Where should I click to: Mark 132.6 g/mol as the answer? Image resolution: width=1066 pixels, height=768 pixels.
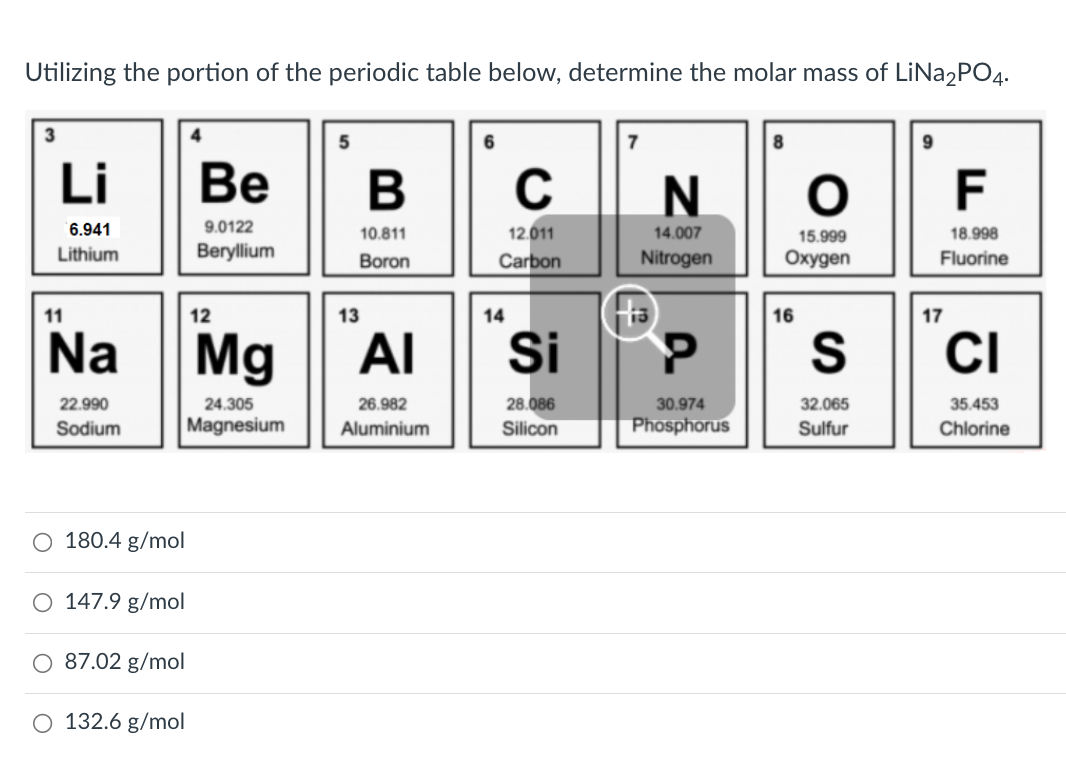[x=44, y=722]
